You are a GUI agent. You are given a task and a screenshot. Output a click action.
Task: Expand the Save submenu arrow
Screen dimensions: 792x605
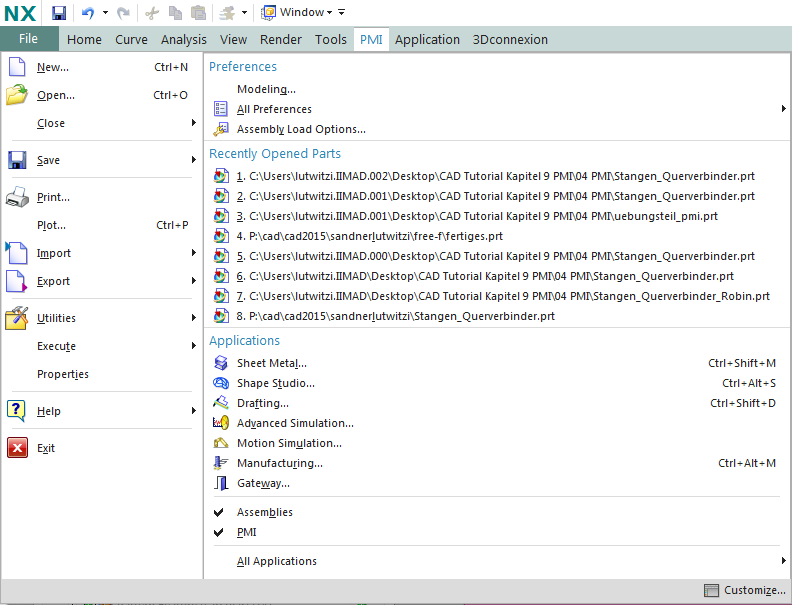point(193,160)
